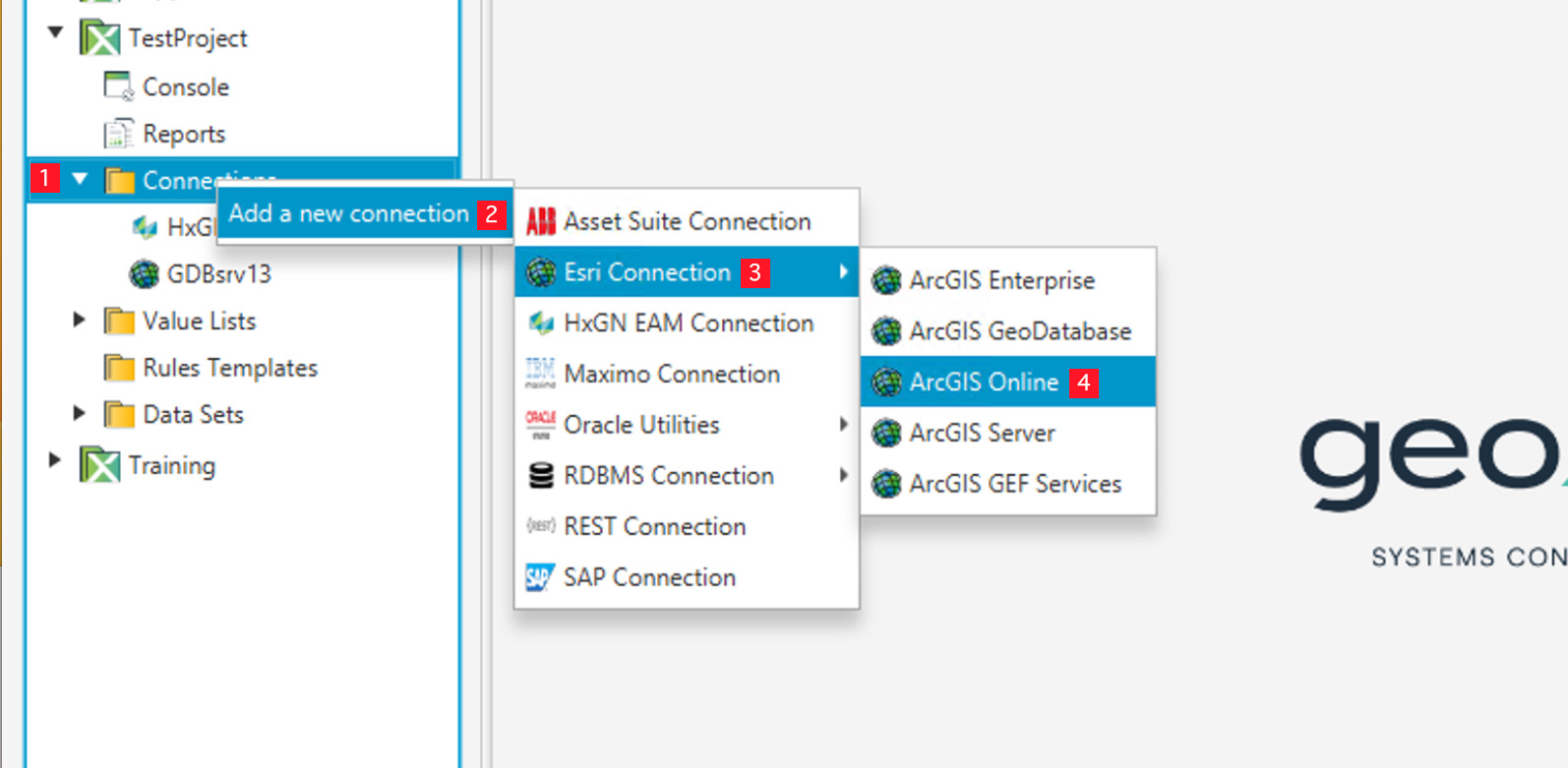Open the Esri Connection submenu arrow
The width and height of the screenshot is (1568, 768).
pyautogui.click(x=843, y=271)
